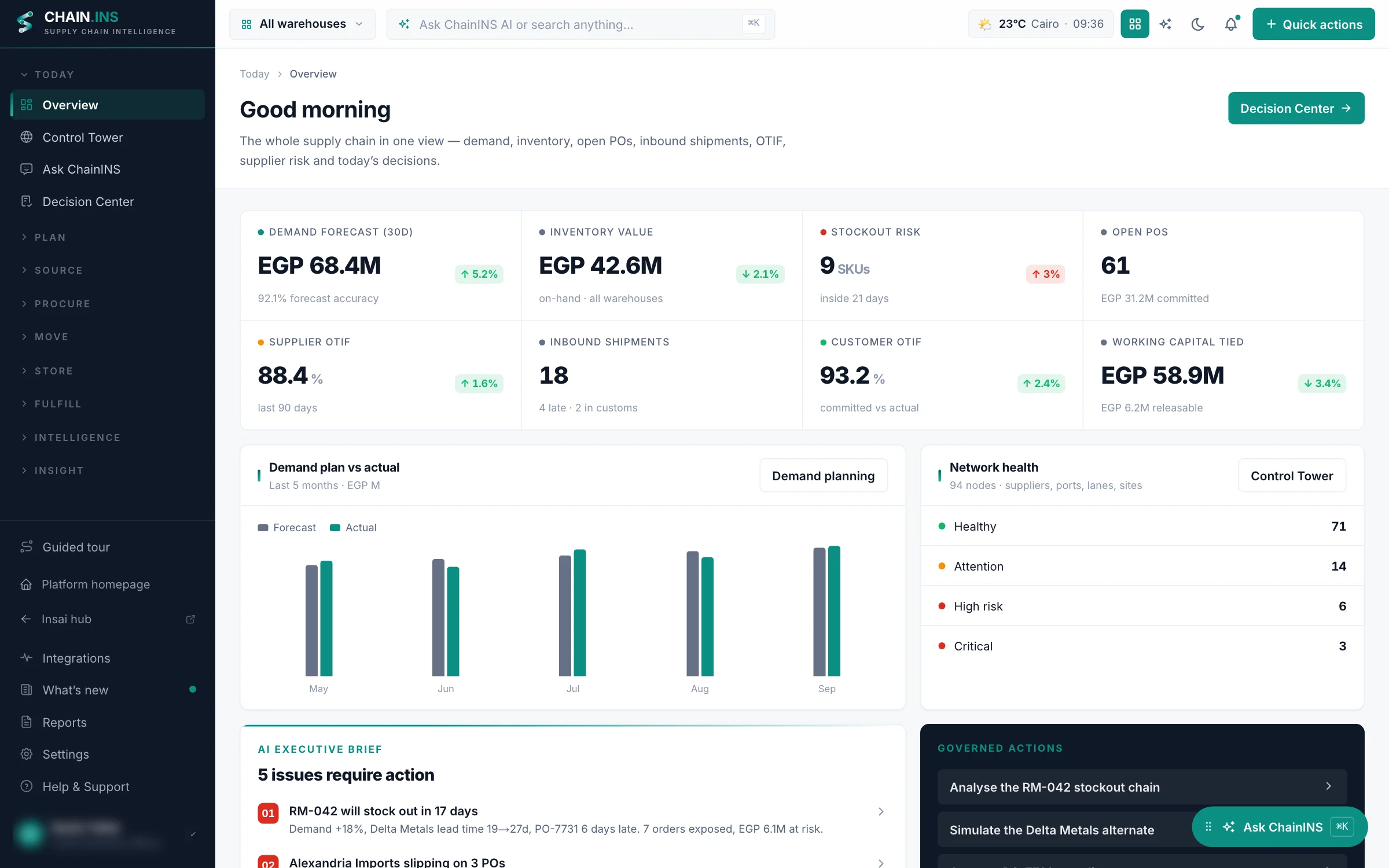
Task: Open the Overview grid icon in sidebar
Action: 27,105
